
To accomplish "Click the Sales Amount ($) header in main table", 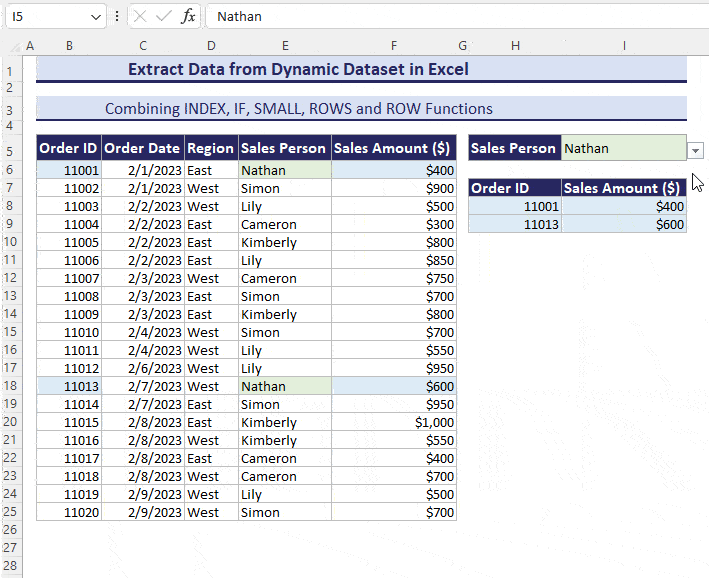I will point(393,148).
